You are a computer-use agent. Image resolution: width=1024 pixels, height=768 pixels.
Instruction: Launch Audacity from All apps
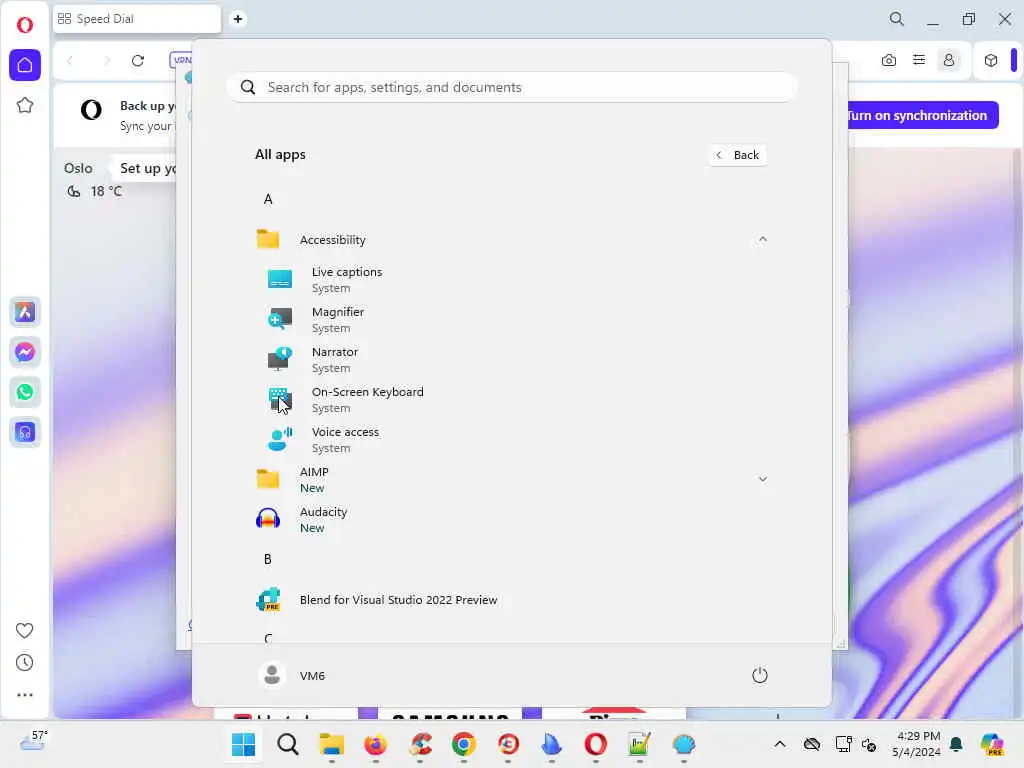click(509, 519)
